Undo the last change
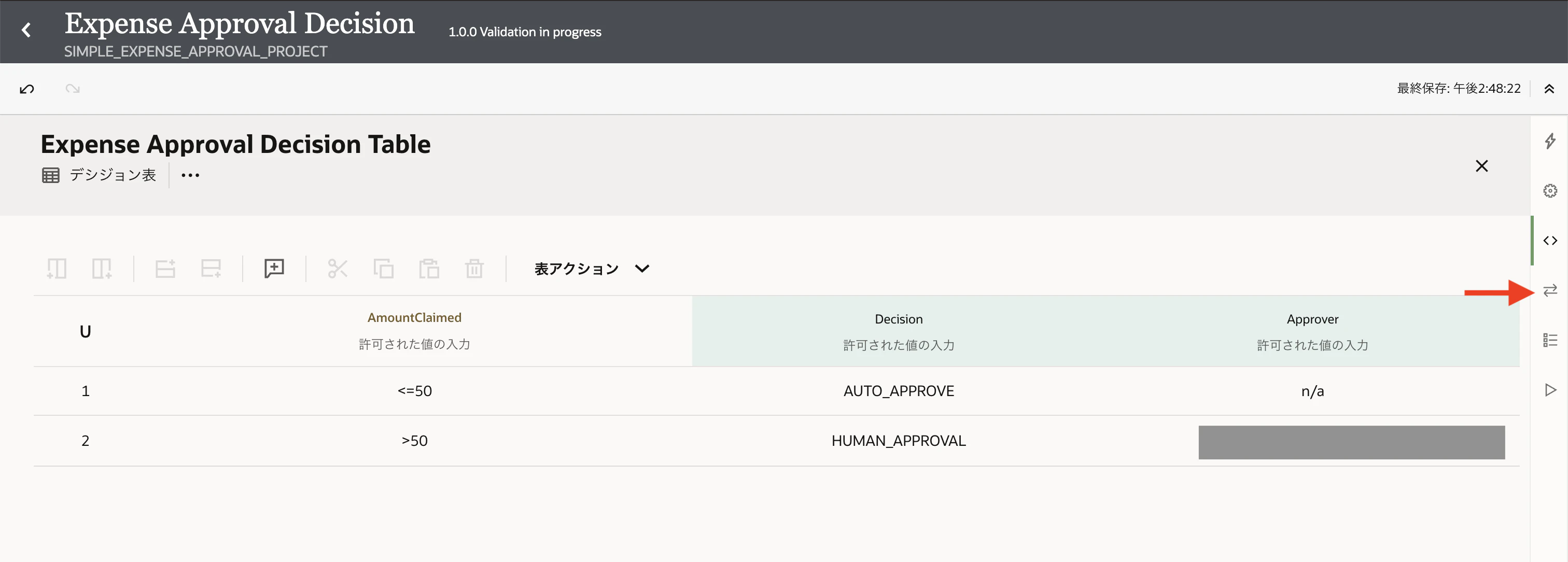This screenshot has width=1568, height=562. click(27, 89)
